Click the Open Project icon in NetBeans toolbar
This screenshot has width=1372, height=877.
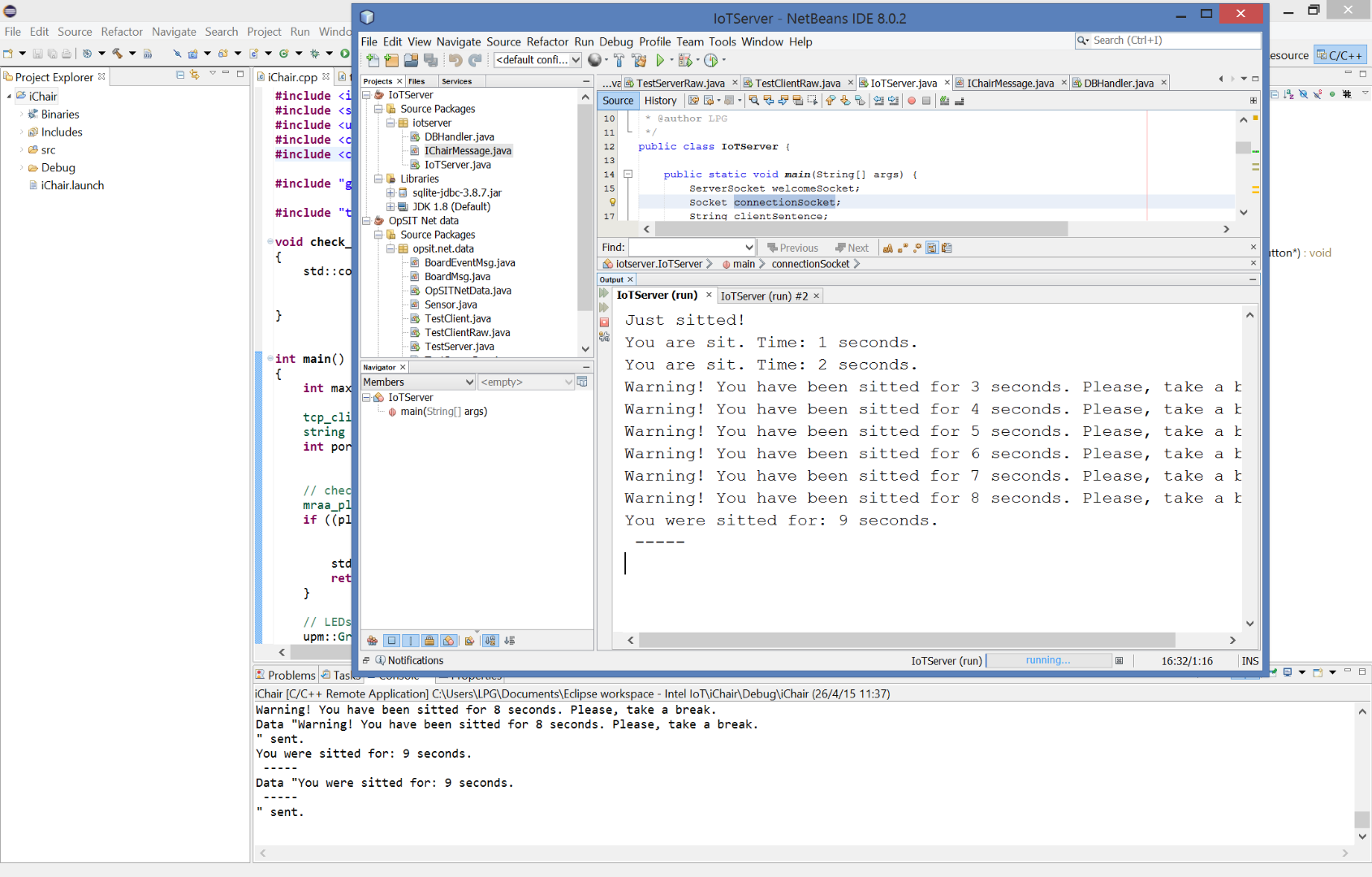(411, 60)
